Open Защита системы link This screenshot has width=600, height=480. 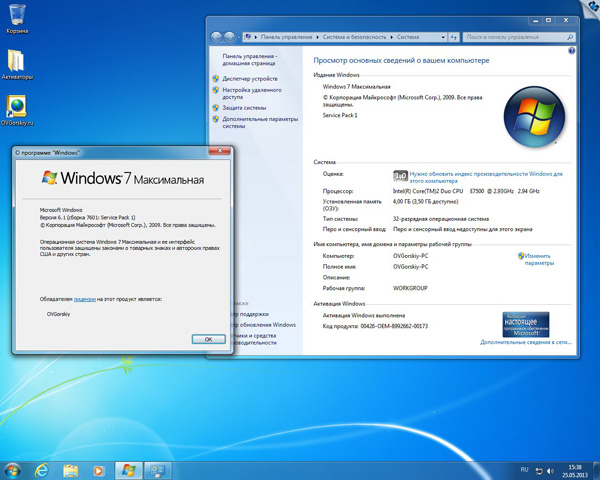[244, 108]
